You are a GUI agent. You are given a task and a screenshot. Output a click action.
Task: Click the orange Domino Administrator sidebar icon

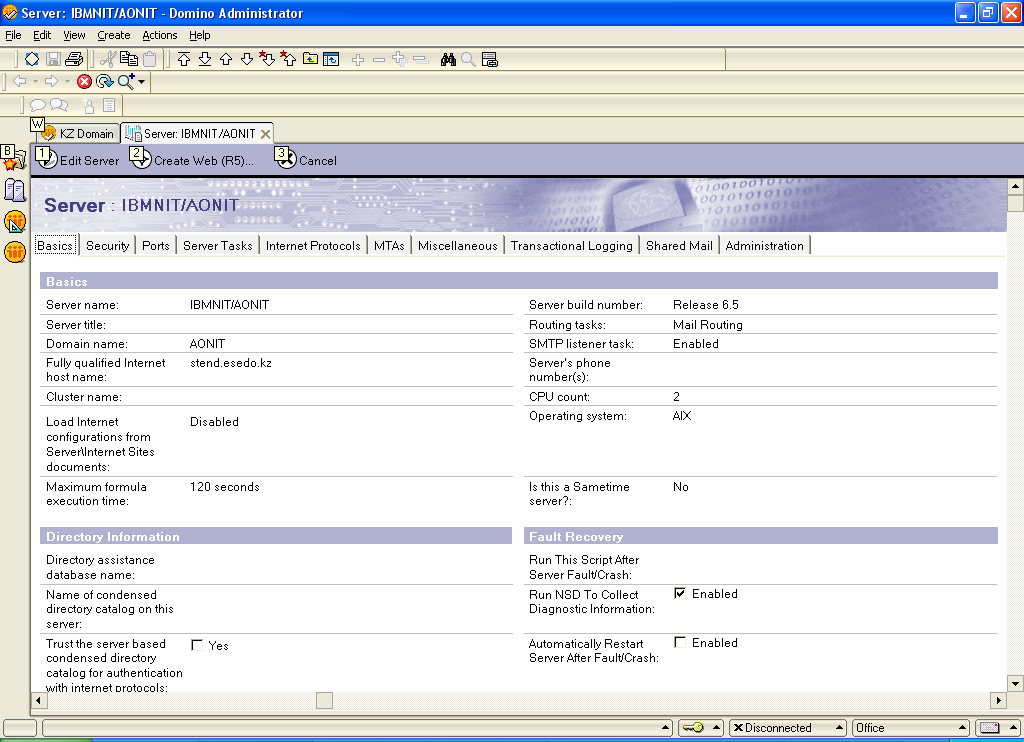15,251
